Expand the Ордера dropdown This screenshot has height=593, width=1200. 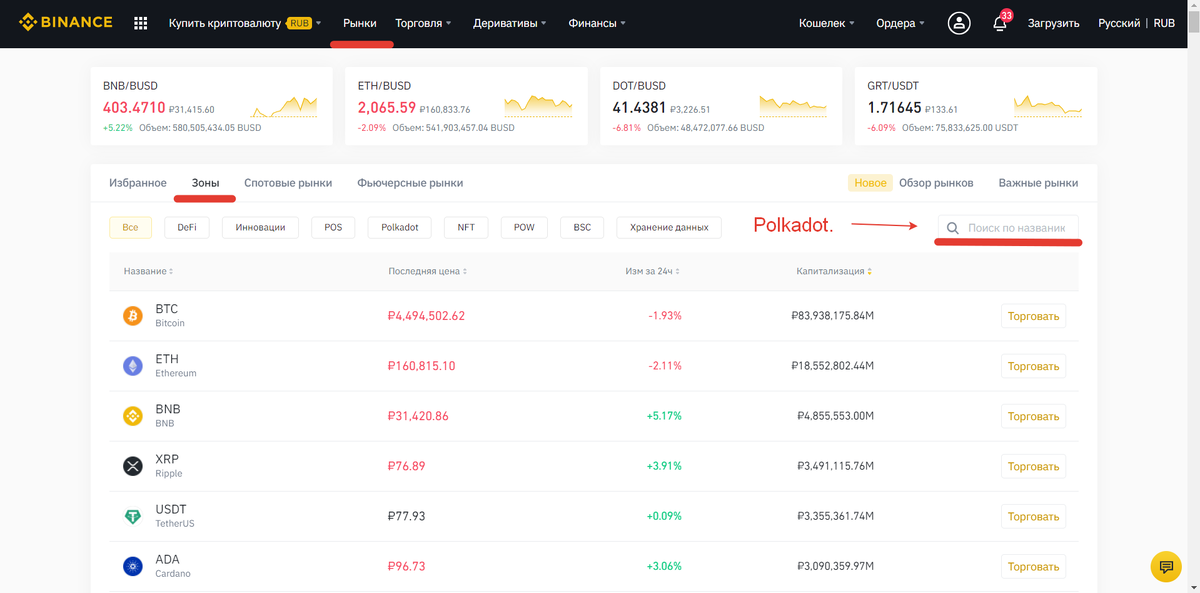900,23
